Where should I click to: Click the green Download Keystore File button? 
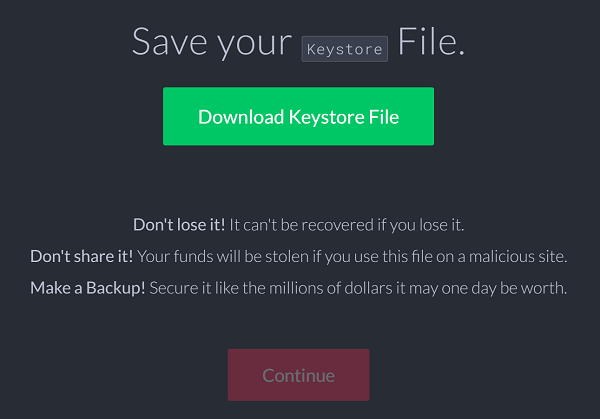point(298,116)
